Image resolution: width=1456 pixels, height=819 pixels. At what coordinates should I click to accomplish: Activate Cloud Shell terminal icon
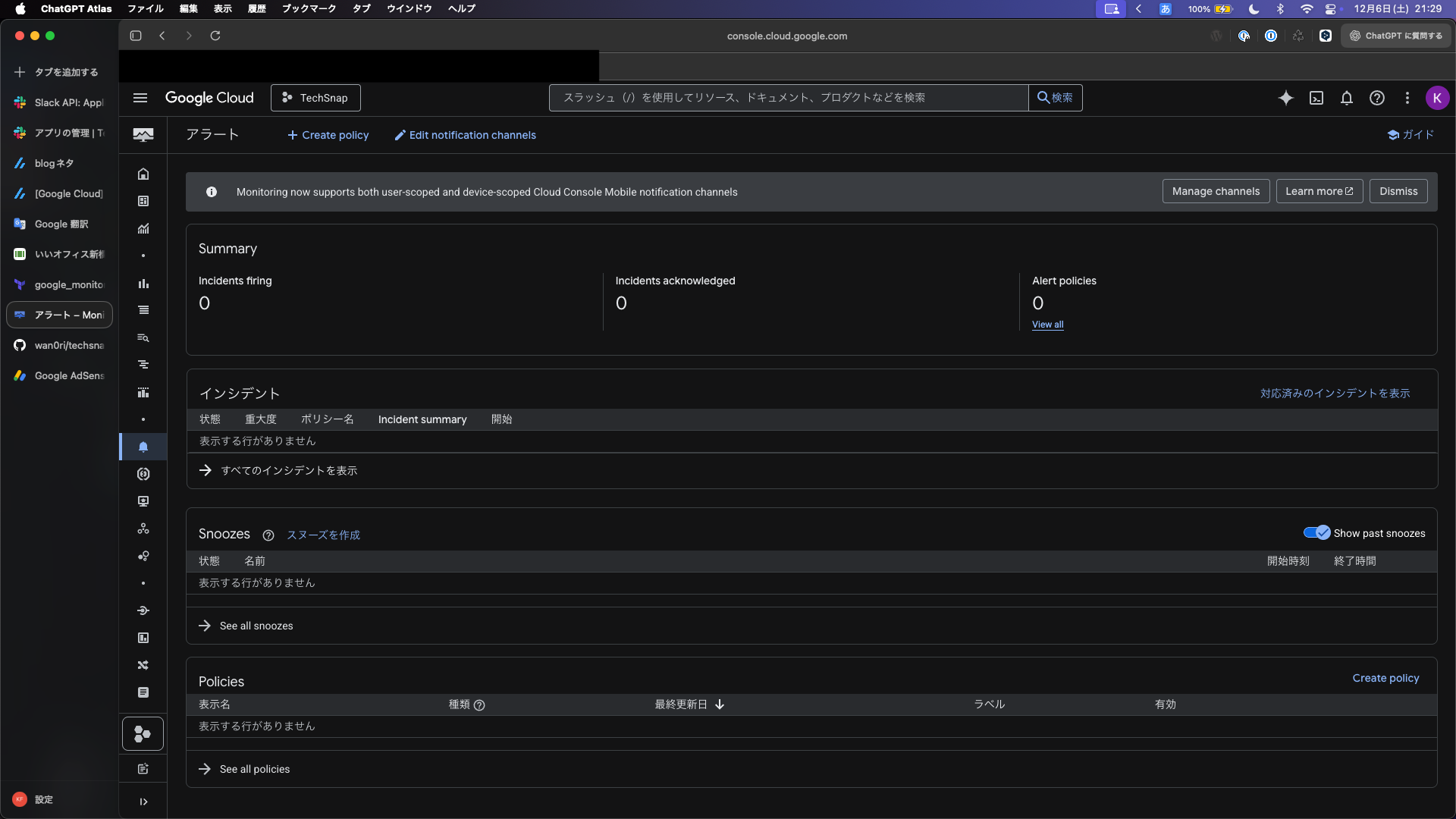pyautogui.click(x=1316, y=98)
